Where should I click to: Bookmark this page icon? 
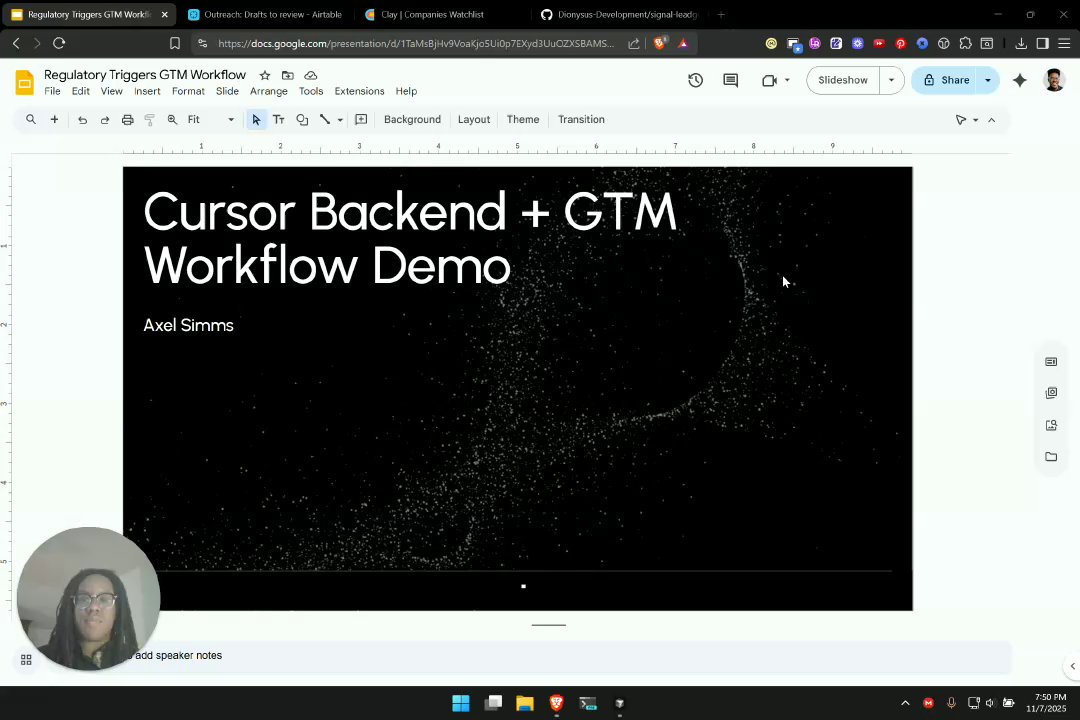click(175, 43)
